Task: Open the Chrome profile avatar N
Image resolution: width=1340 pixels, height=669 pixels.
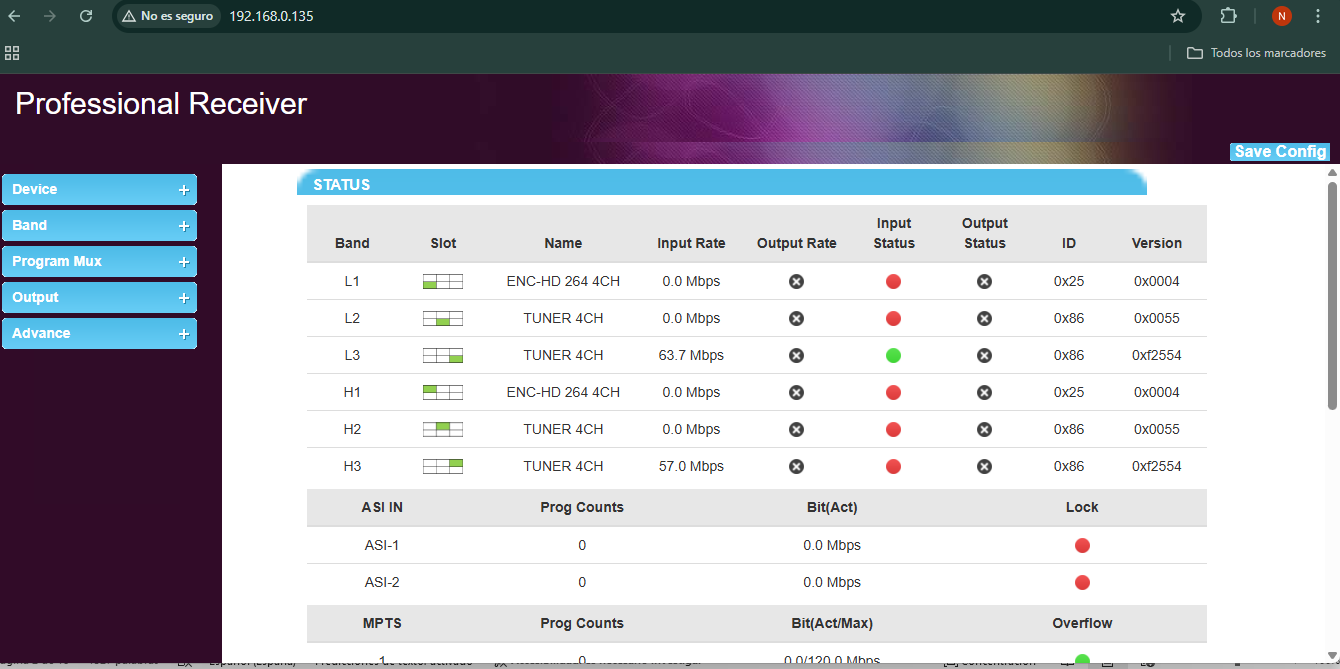Action: point(1282,16)
